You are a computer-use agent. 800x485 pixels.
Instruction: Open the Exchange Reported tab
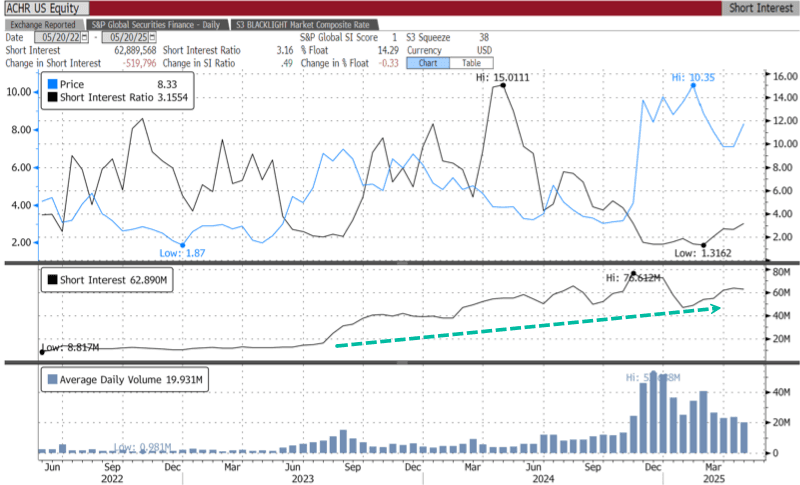[x=43, y=23]
